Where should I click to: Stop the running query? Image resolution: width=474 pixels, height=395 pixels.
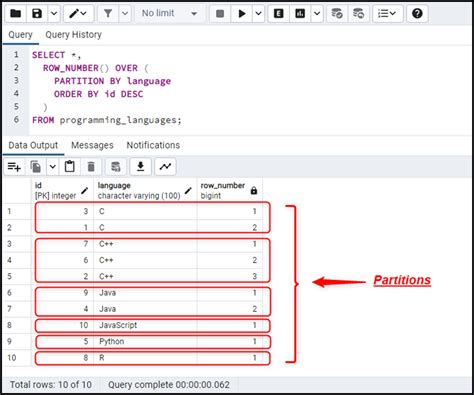220,14
